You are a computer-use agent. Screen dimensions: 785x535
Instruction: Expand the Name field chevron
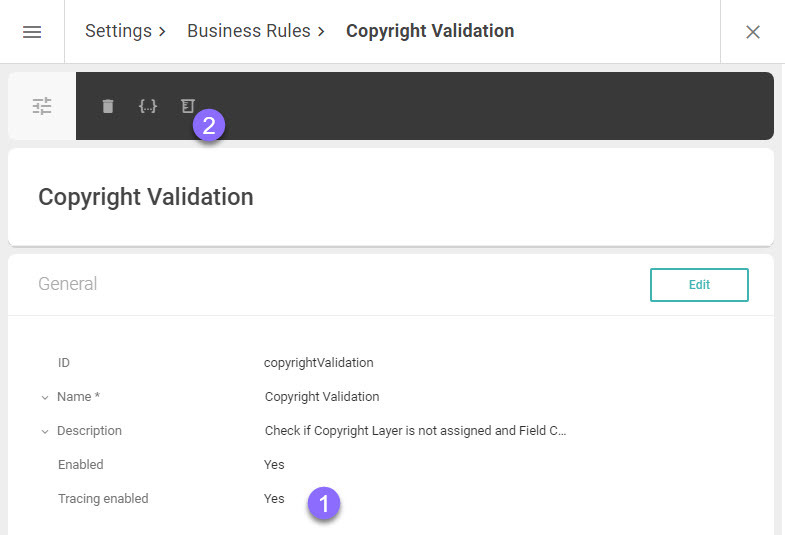click(x=45, y=397)
